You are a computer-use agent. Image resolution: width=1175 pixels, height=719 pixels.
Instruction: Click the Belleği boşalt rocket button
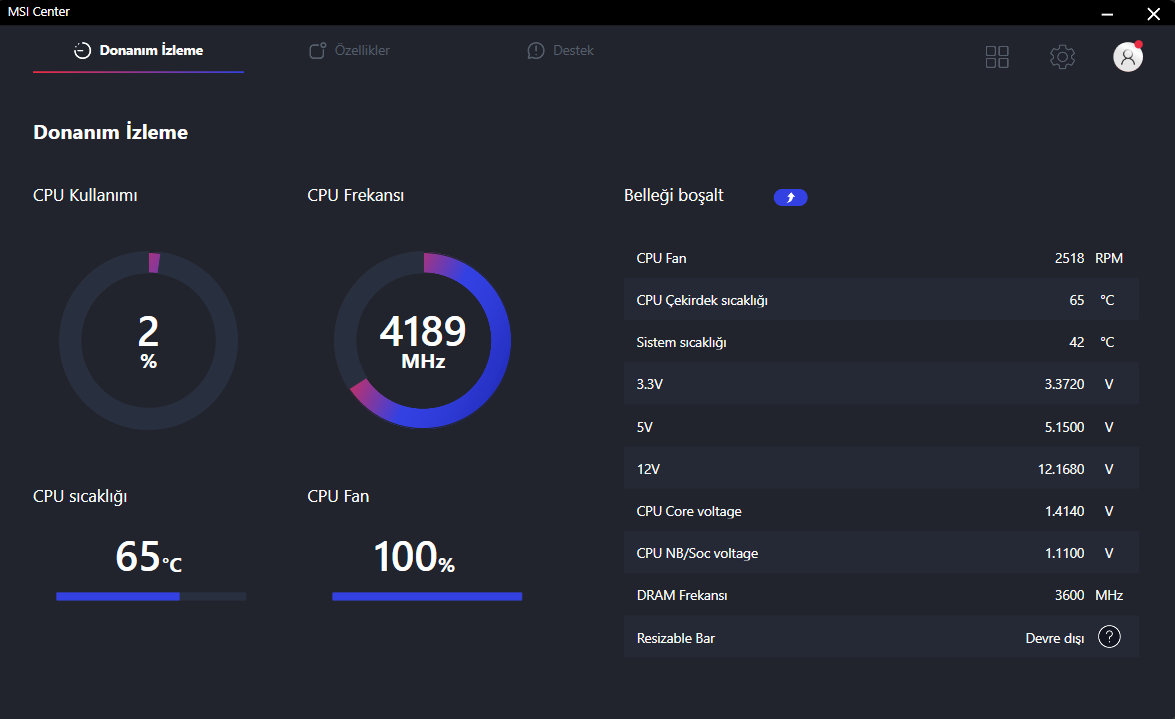790,197
